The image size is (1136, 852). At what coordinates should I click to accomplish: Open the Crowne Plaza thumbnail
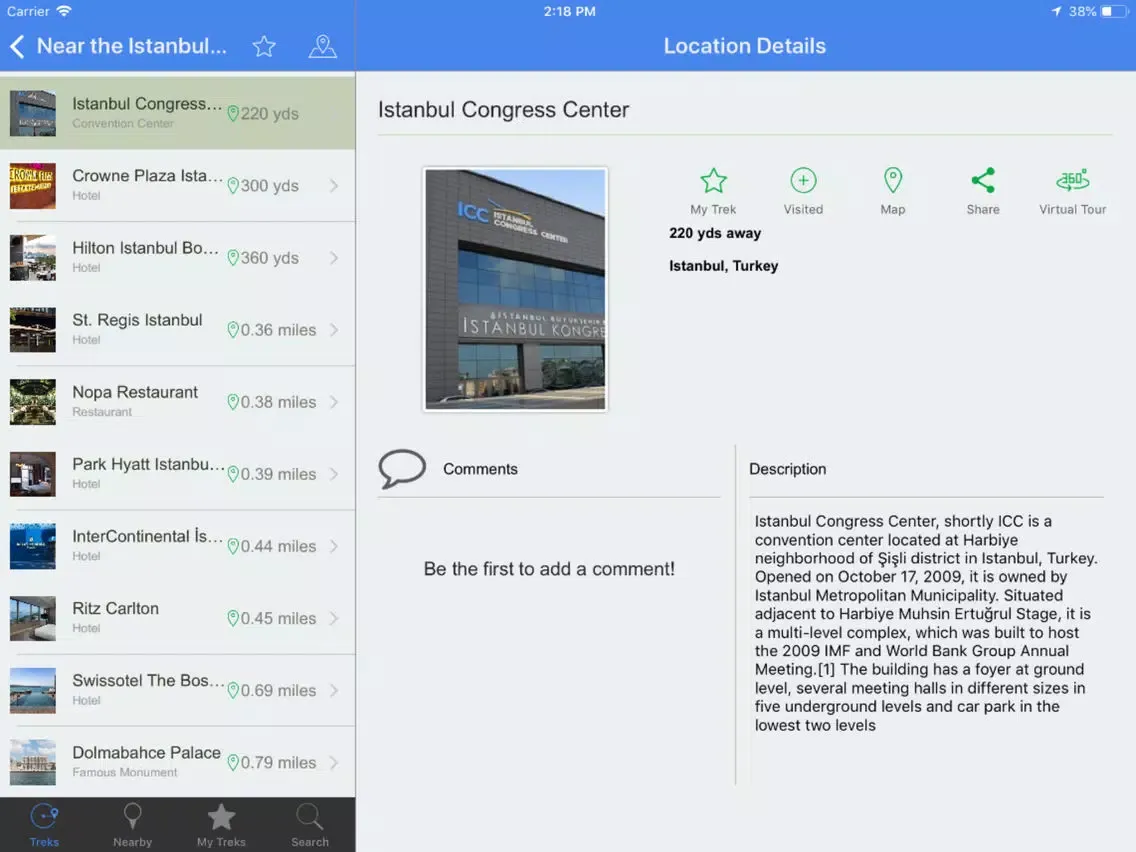[x=33, y=185]
